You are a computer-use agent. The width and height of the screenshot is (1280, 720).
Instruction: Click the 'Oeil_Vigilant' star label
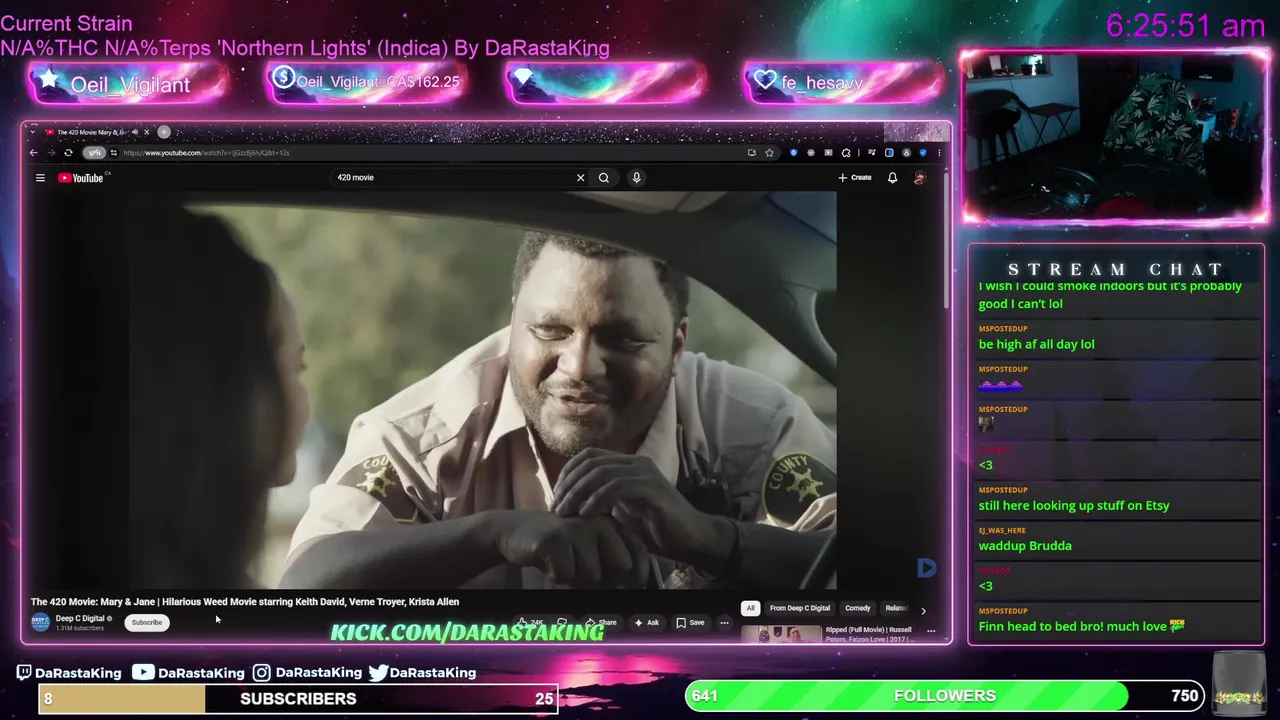pos(130,85)
